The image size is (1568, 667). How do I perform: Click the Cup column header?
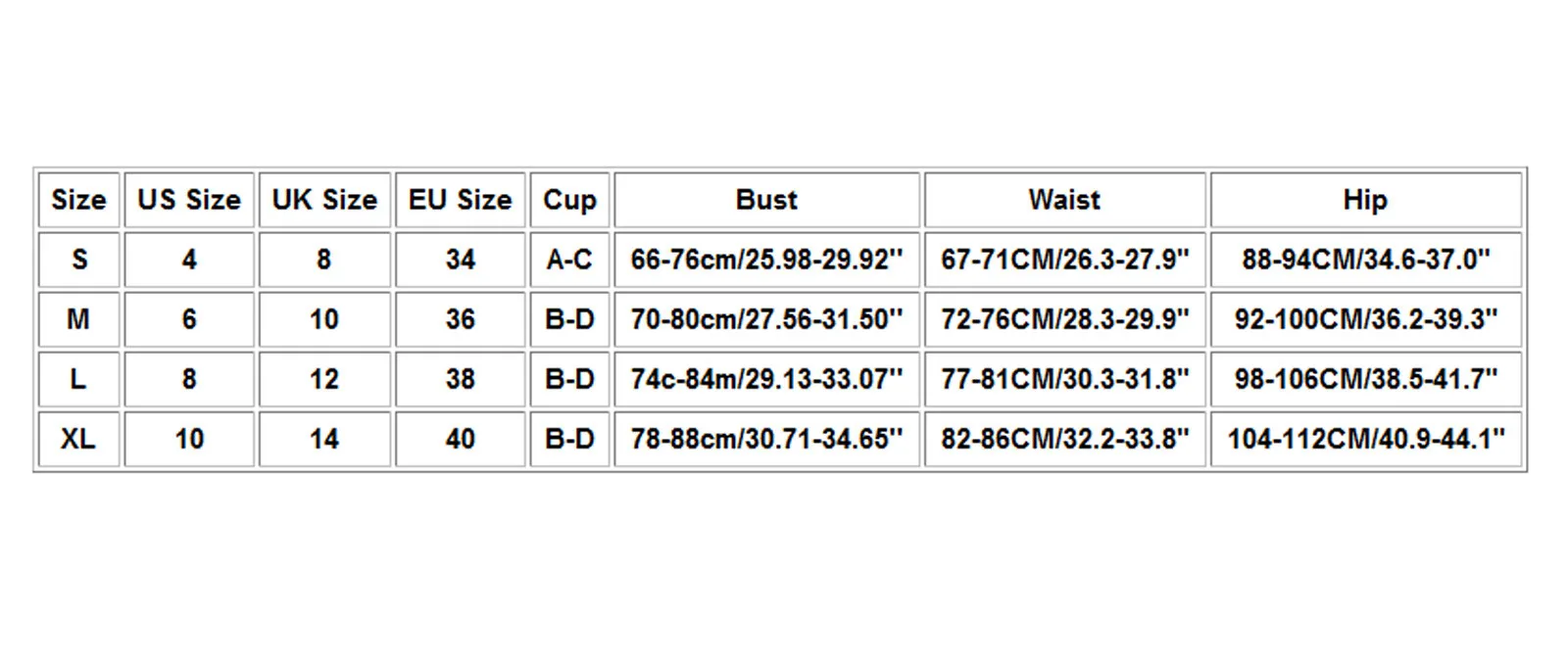569,200
